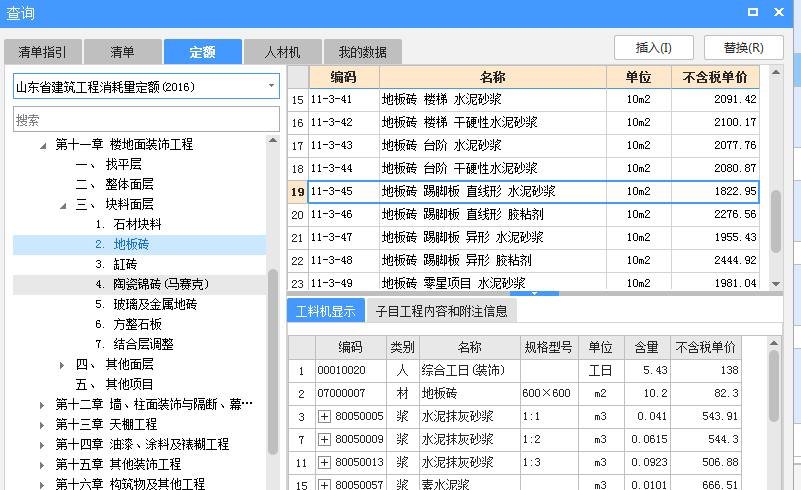The width and height of the screenshot is (801, 490).
Task: Select 7. 结合层调整 tree item
Action: (134, 344)
